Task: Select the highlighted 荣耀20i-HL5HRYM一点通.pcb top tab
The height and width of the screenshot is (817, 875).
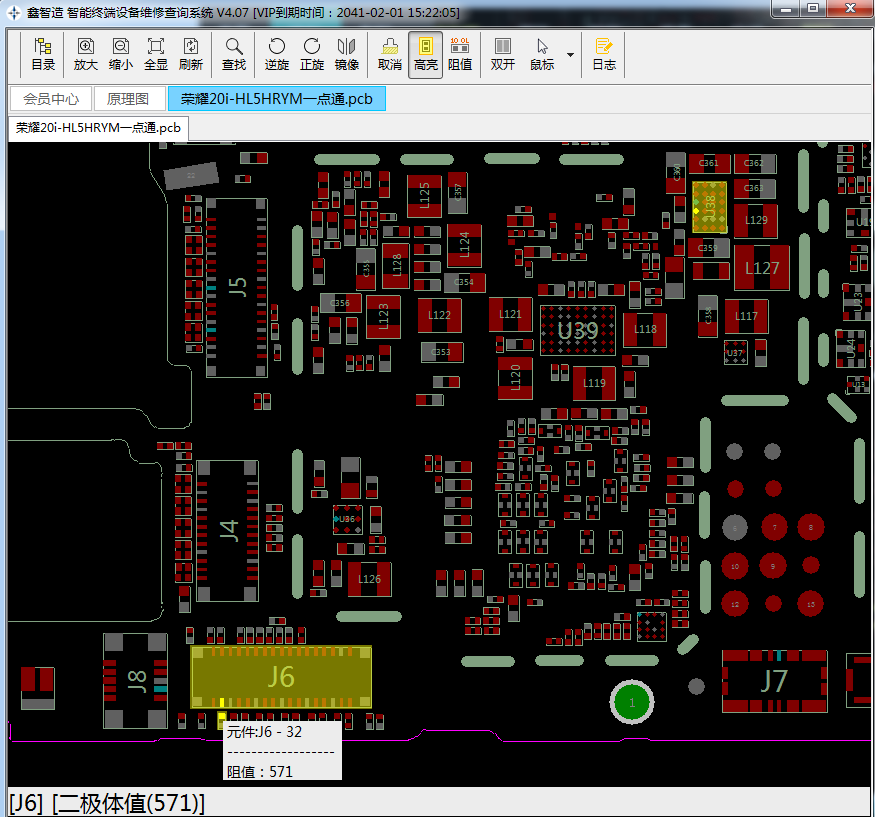Action: tap(276, 99)
